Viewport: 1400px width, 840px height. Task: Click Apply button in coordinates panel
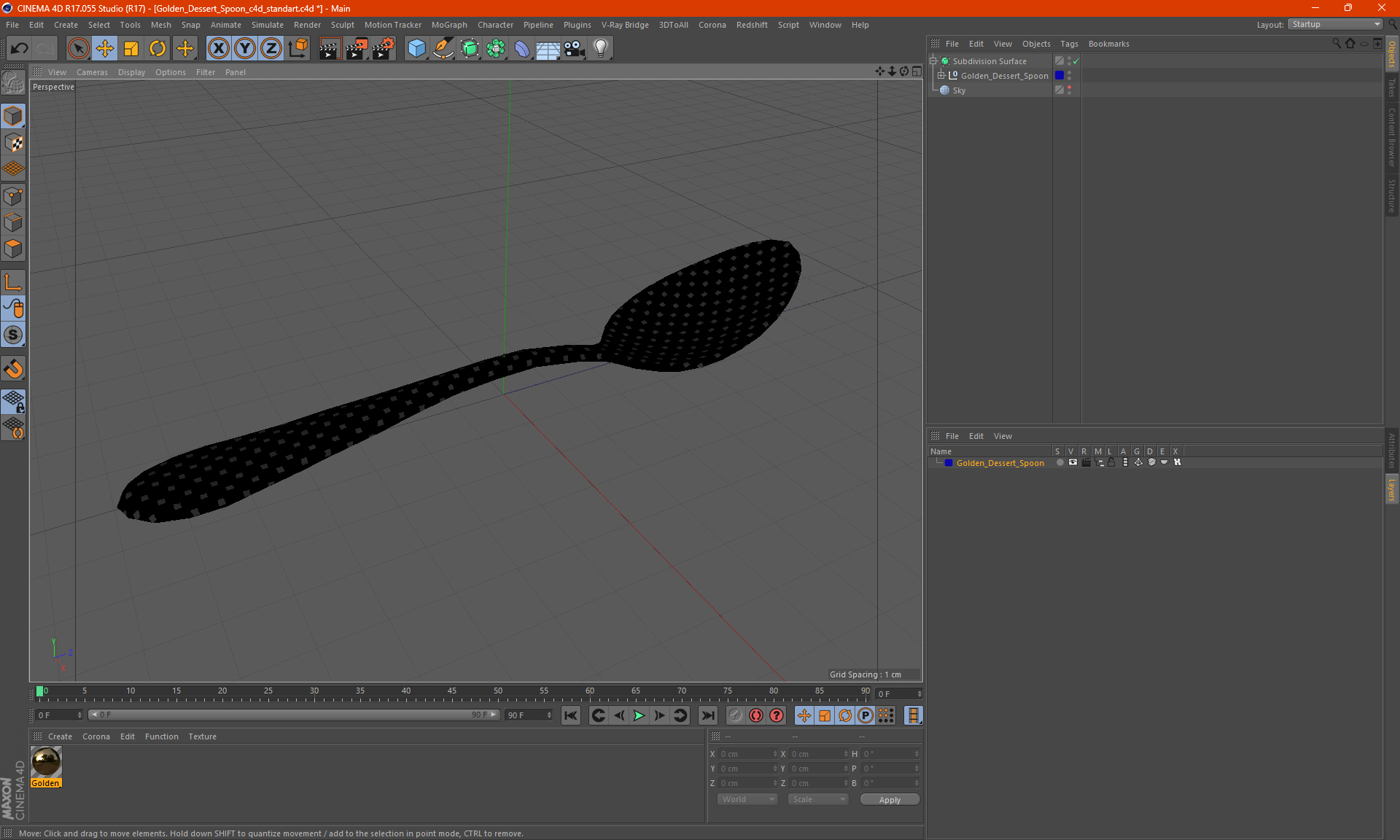coord(889,799)
